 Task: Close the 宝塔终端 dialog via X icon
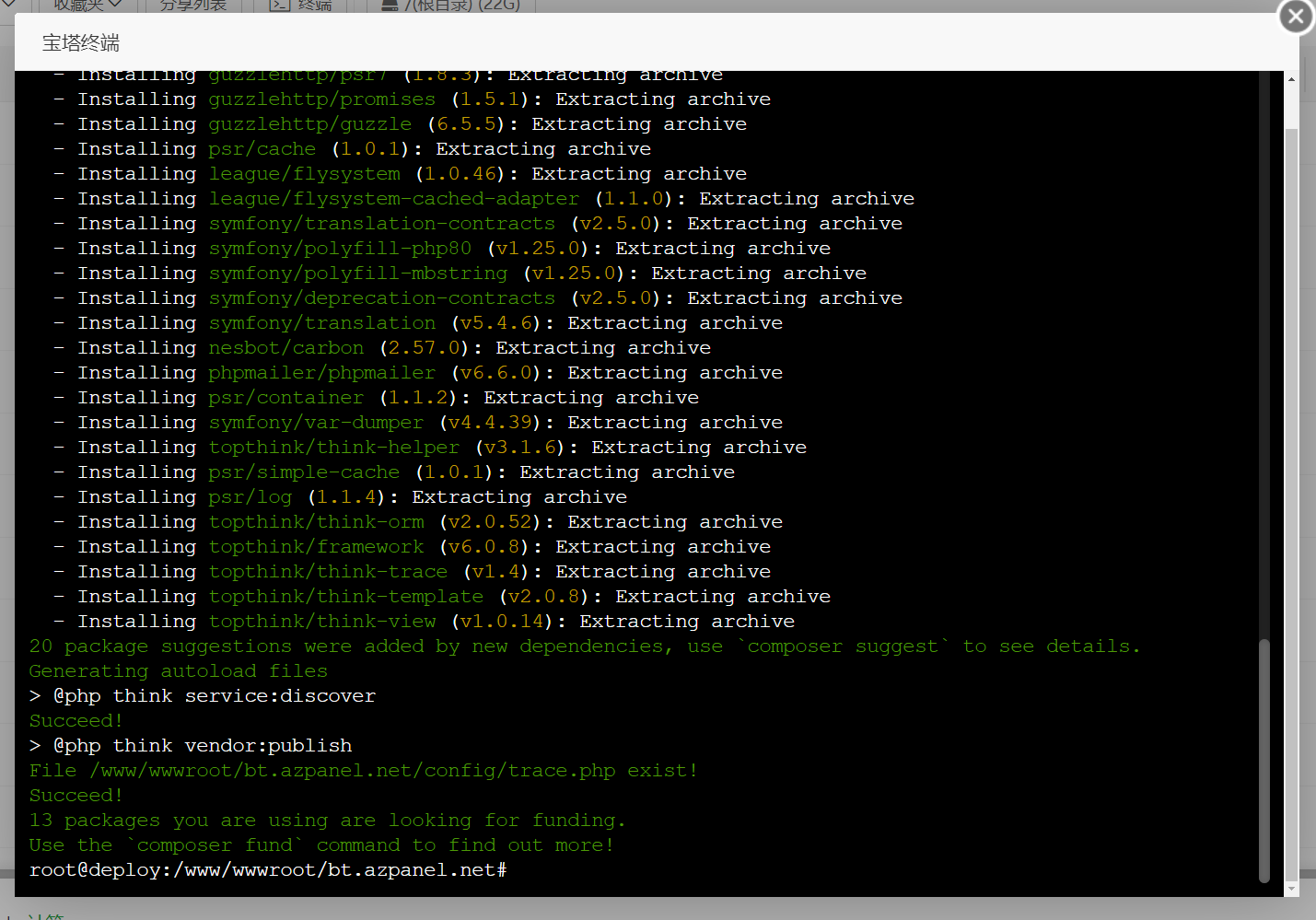click(1295, 16)
